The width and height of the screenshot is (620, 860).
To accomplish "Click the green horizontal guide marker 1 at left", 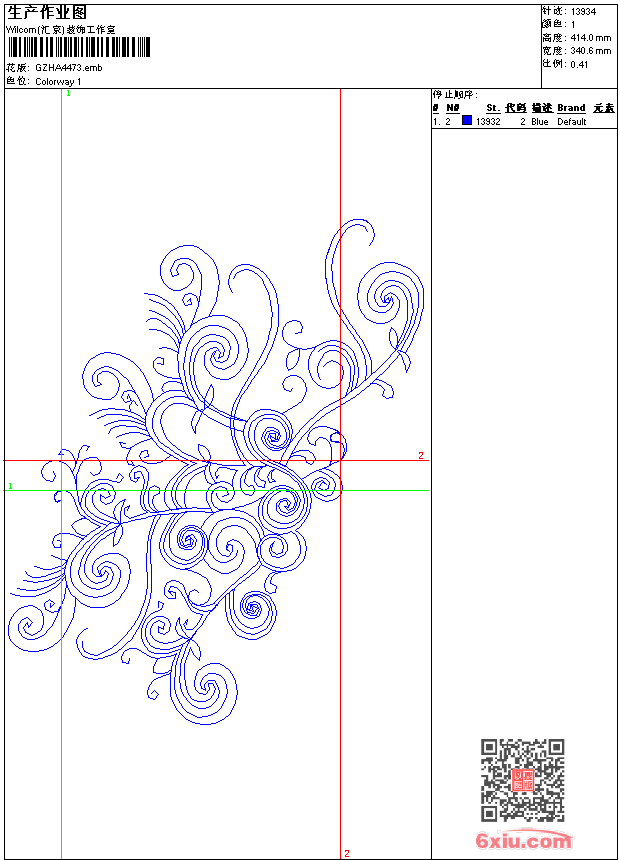I will point(10,486).
